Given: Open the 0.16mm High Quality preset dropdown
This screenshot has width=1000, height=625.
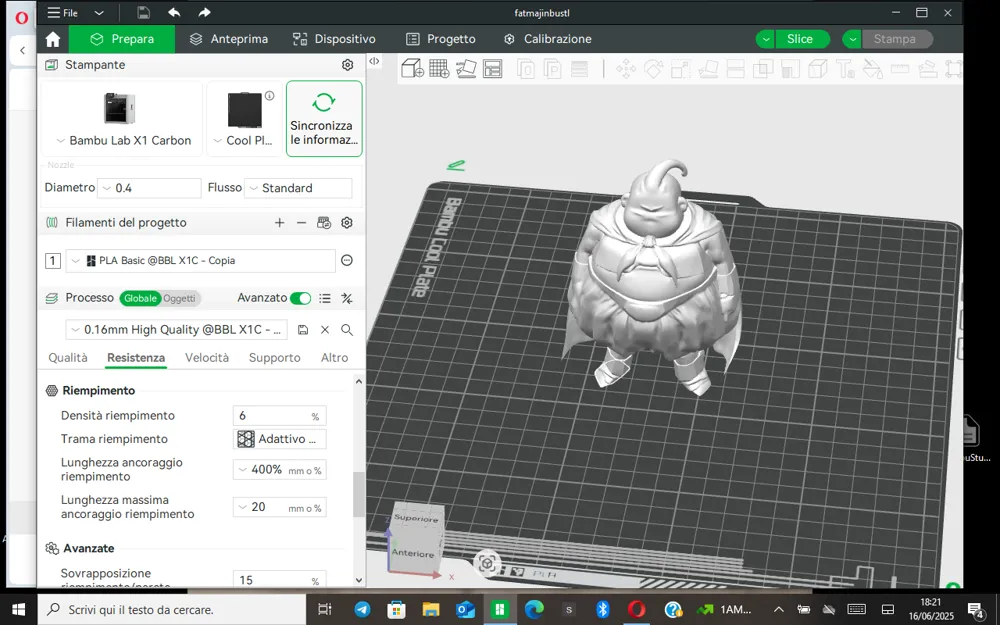Looking at the screenshot, I should (177, 330).
